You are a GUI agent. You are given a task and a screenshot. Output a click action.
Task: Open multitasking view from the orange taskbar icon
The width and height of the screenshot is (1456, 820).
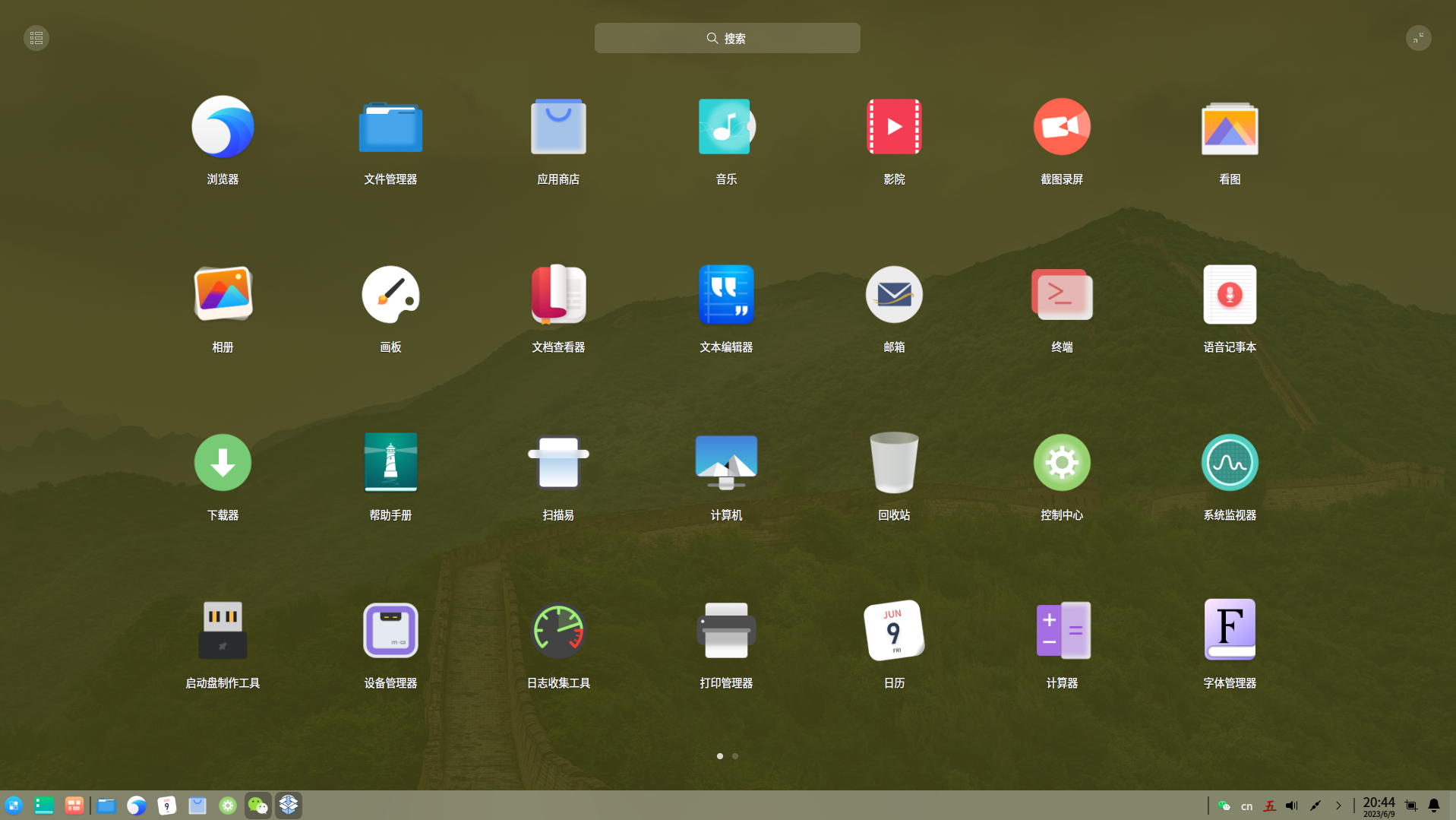coord(74,806)
